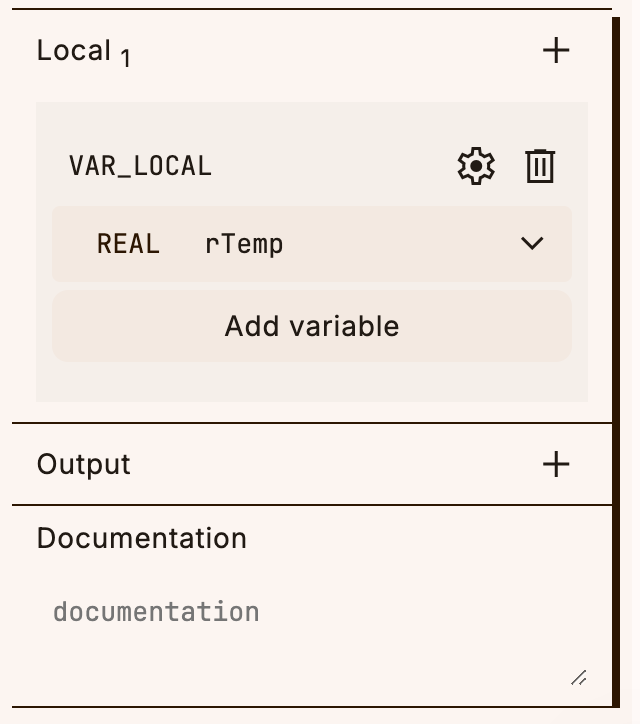Collapse the Local section header

click(74, 50)
